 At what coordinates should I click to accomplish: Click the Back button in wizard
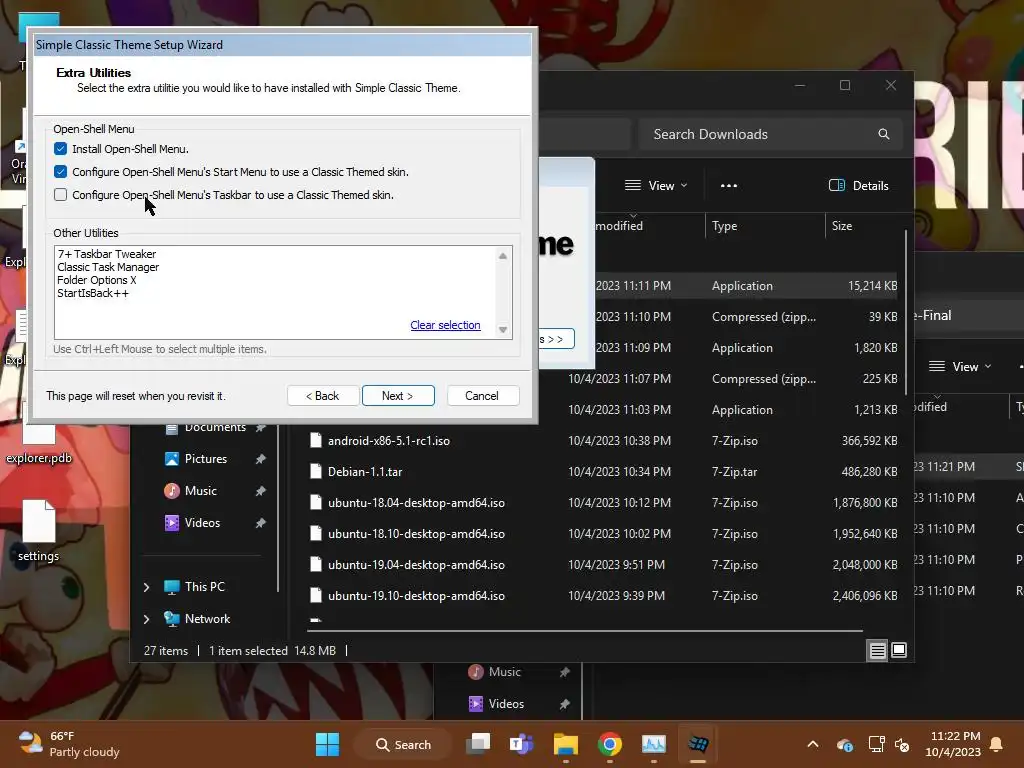tap(323, 396)
